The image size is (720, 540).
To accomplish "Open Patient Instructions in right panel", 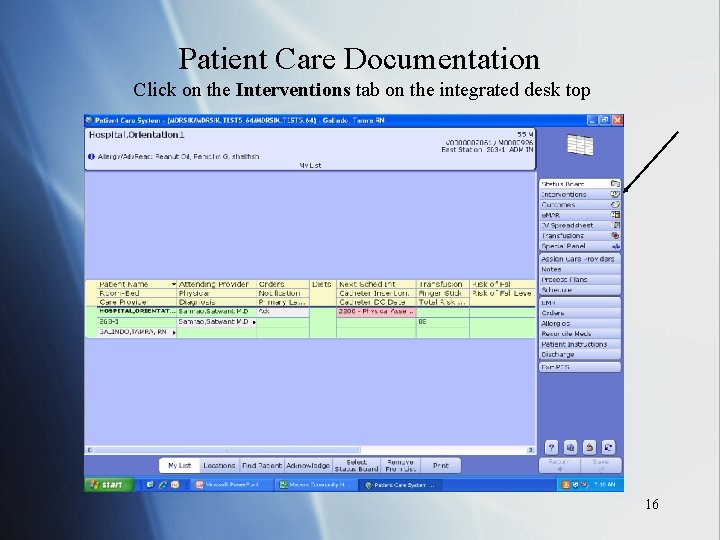I will click(x=579, y=344).
